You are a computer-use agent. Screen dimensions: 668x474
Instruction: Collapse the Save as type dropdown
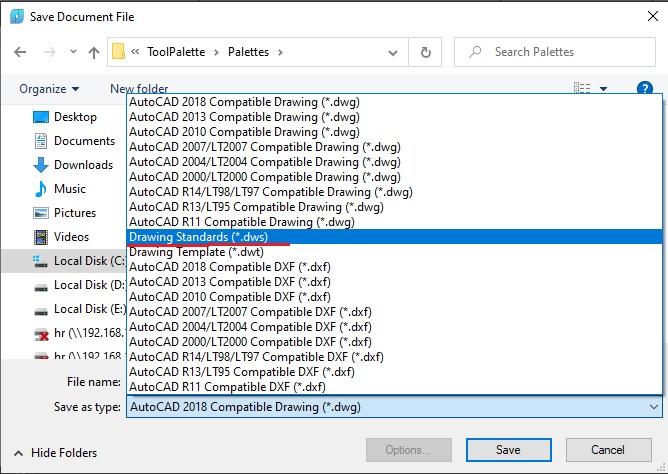[x=653, y=407]
